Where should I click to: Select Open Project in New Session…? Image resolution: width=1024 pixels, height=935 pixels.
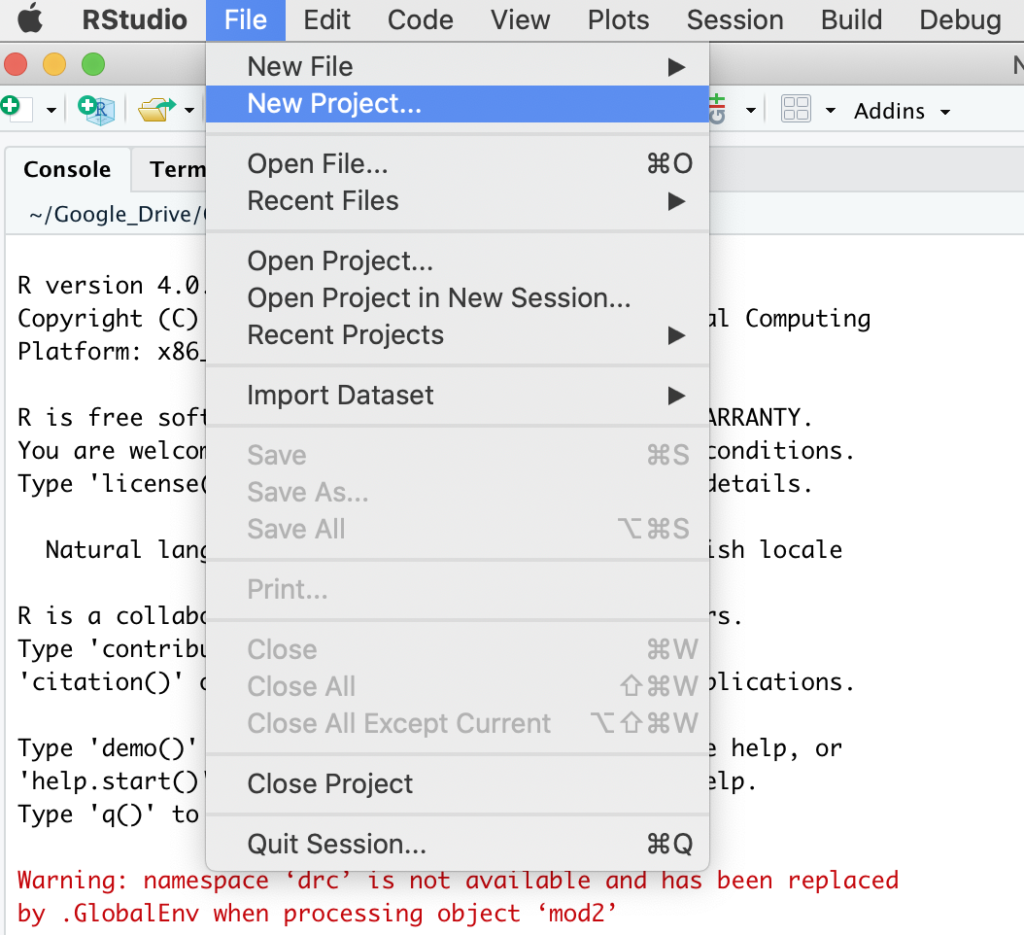457,298
